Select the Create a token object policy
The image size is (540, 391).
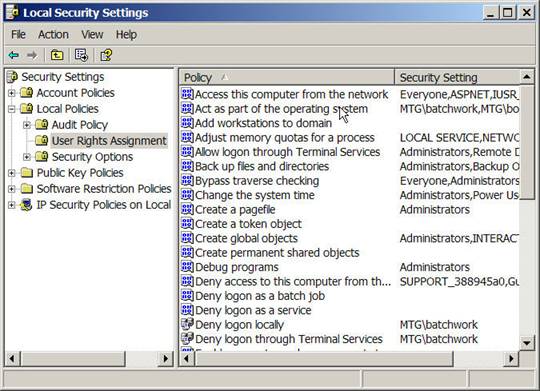click(x=248, y=224)
